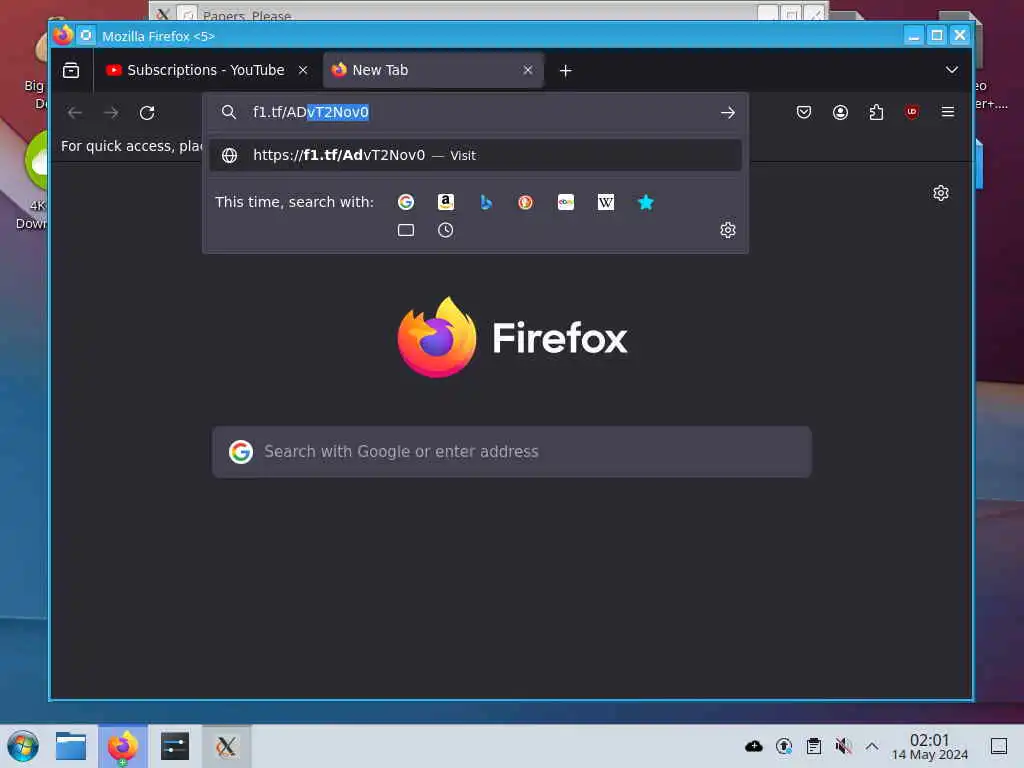
Task: Search this time with Bing
Action: 486,202
